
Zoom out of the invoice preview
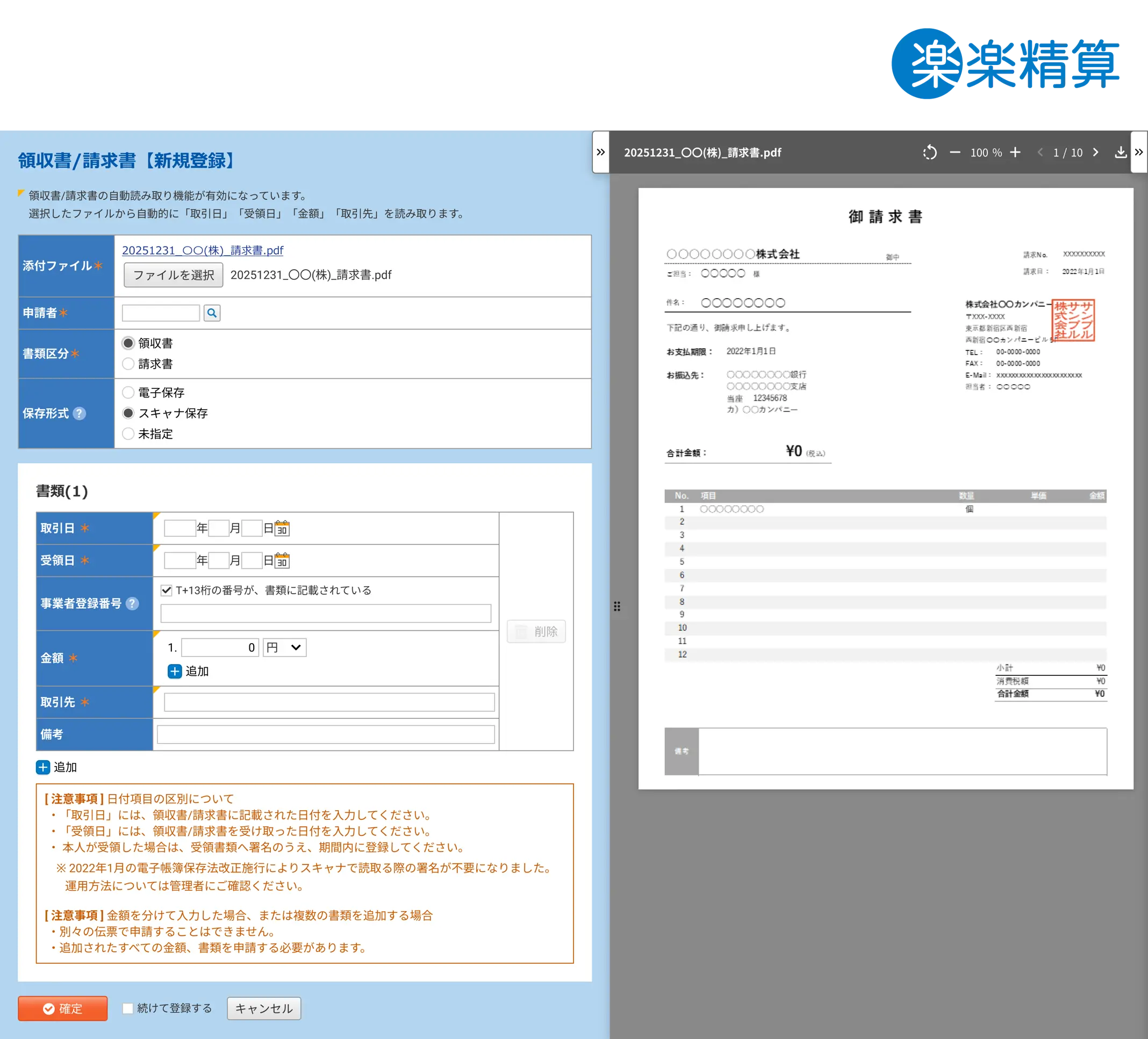click(956, 153)
